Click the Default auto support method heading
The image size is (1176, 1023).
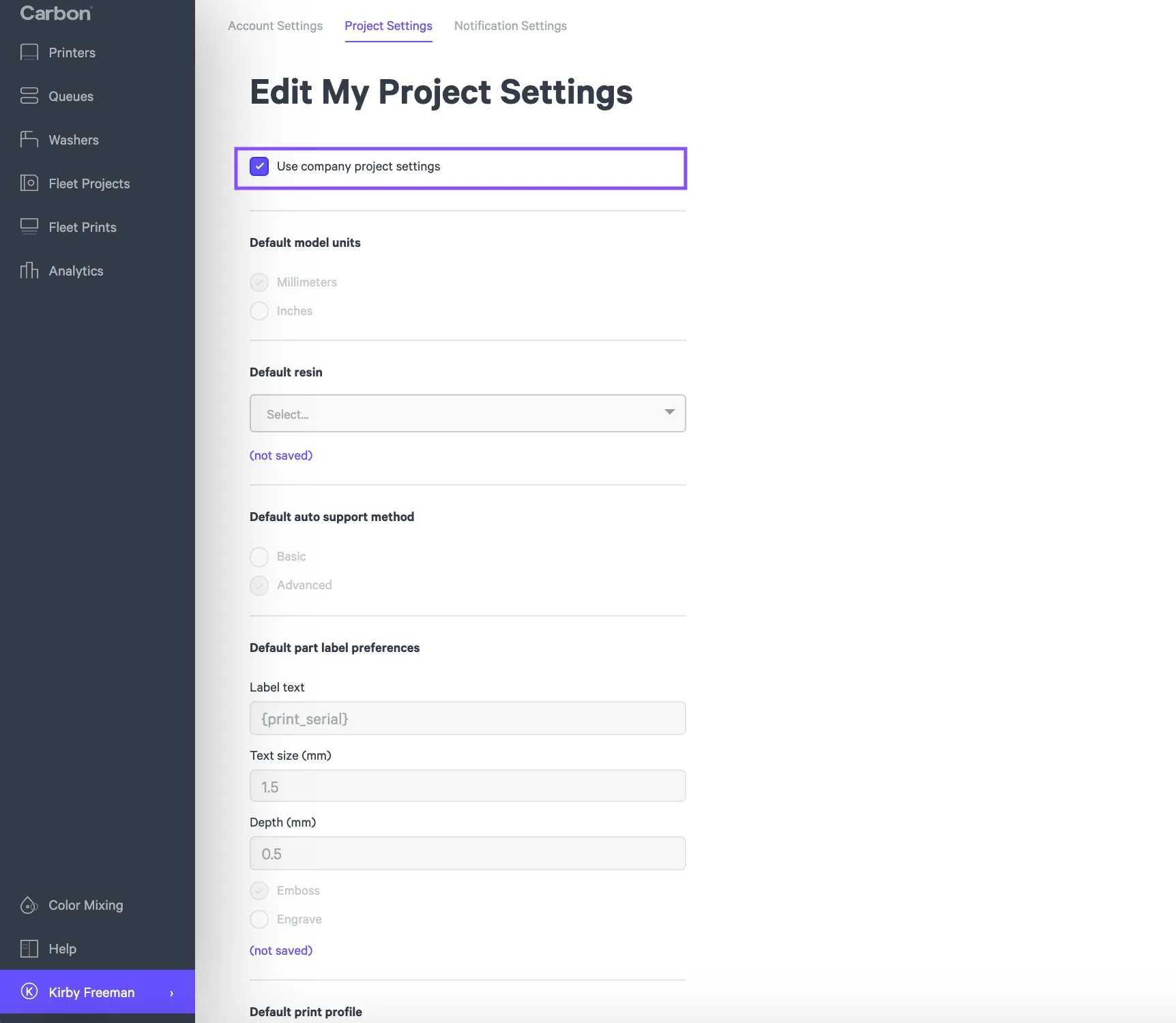332,517
